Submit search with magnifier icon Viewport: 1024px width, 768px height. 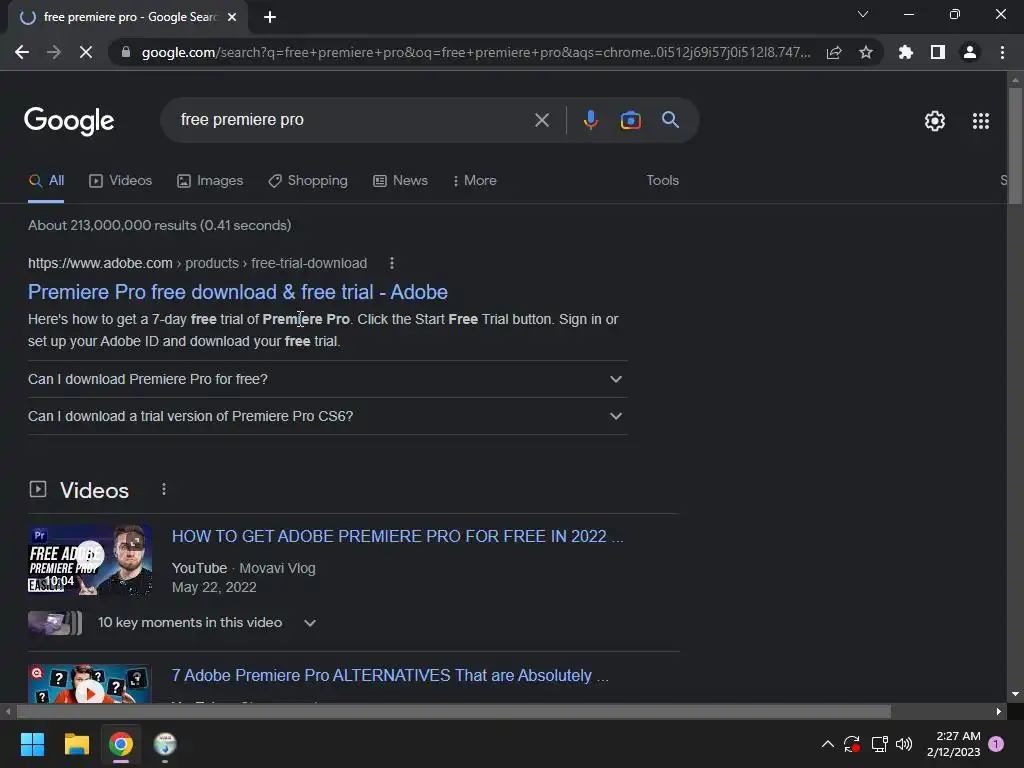[x=670, y=120]
